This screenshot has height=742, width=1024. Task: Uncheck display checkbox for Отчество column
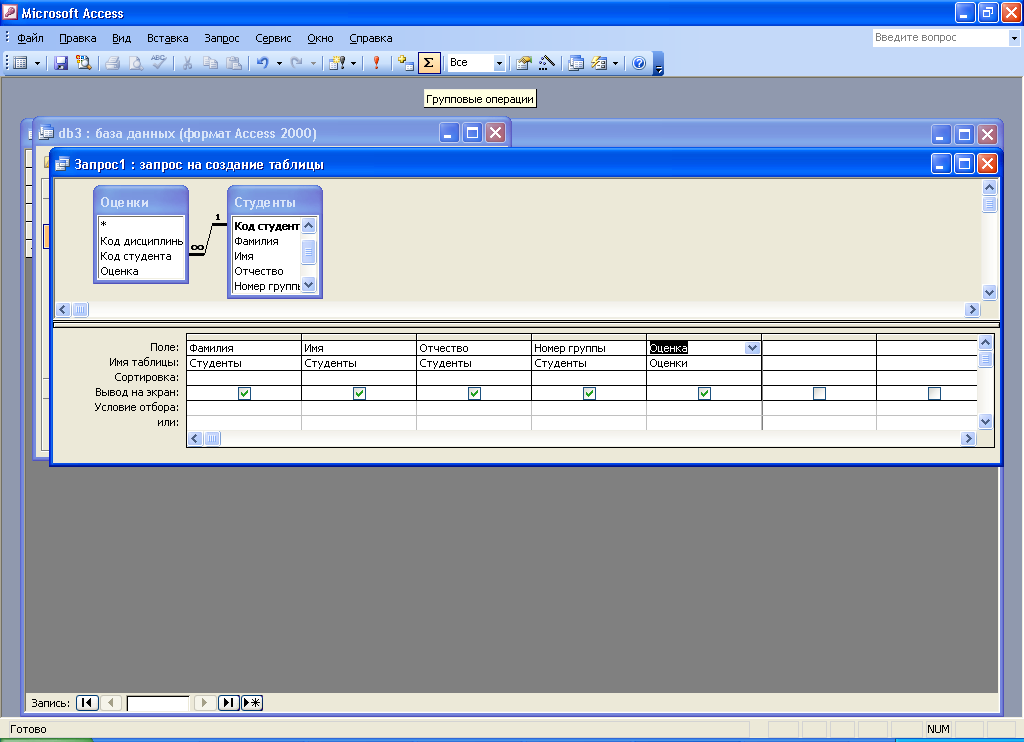pyautogui.click(x=474, y=393)
